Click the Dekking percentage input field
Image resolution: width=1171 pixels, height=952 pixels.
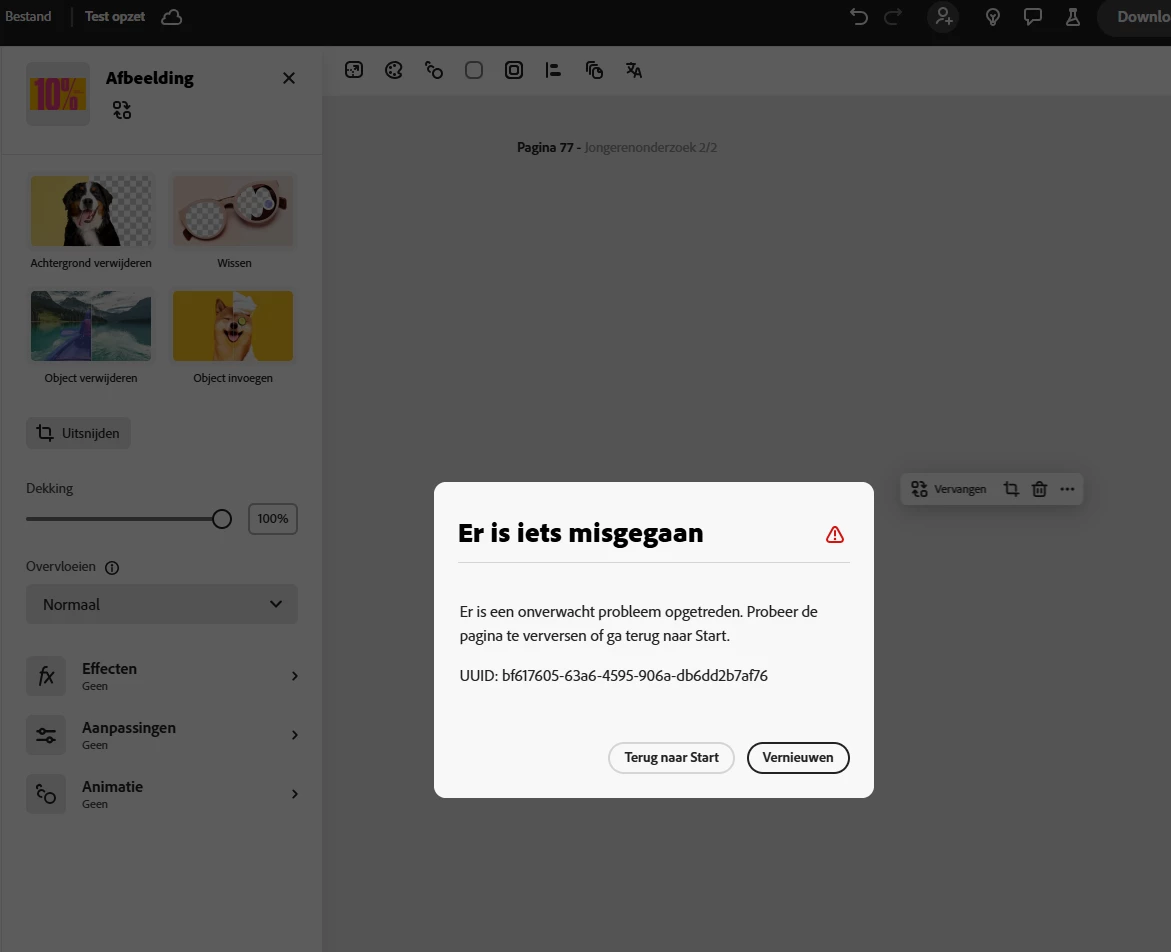point(273,519)
